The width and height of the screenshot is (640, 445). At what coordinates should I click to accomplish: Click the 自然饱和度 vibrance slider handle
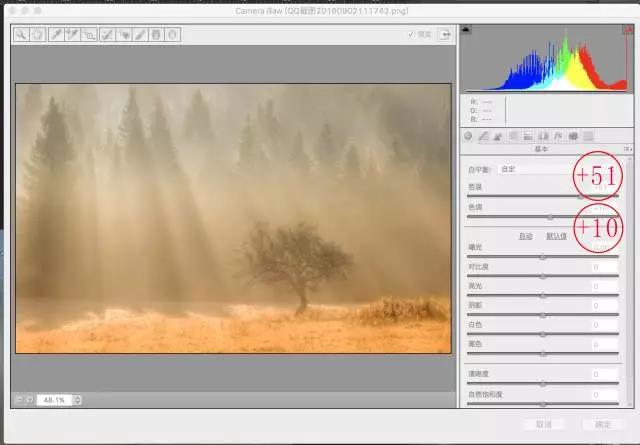pos(543,404)
